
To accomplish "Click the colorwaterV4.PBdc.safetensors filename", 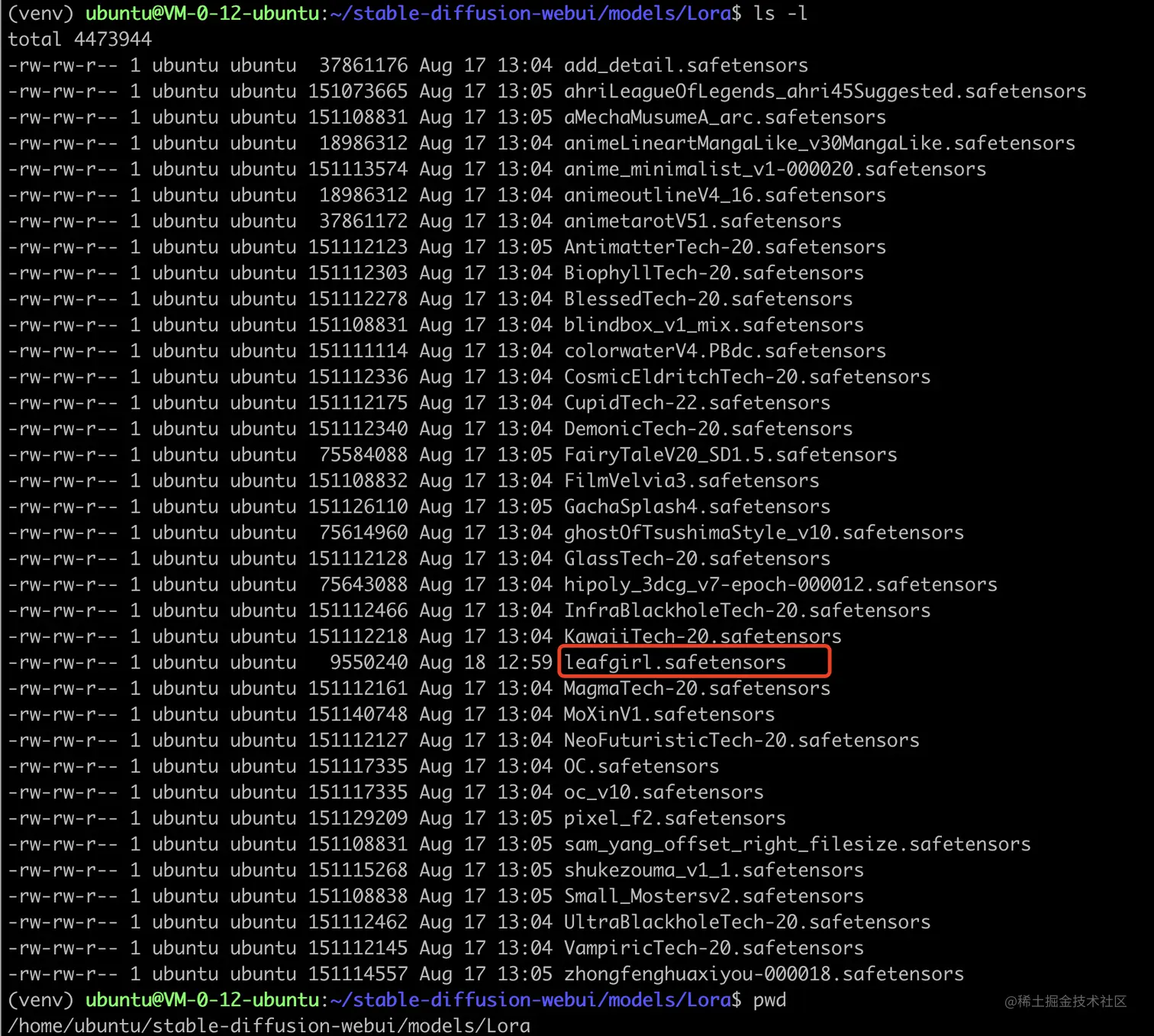I will [x=724, y=351].
